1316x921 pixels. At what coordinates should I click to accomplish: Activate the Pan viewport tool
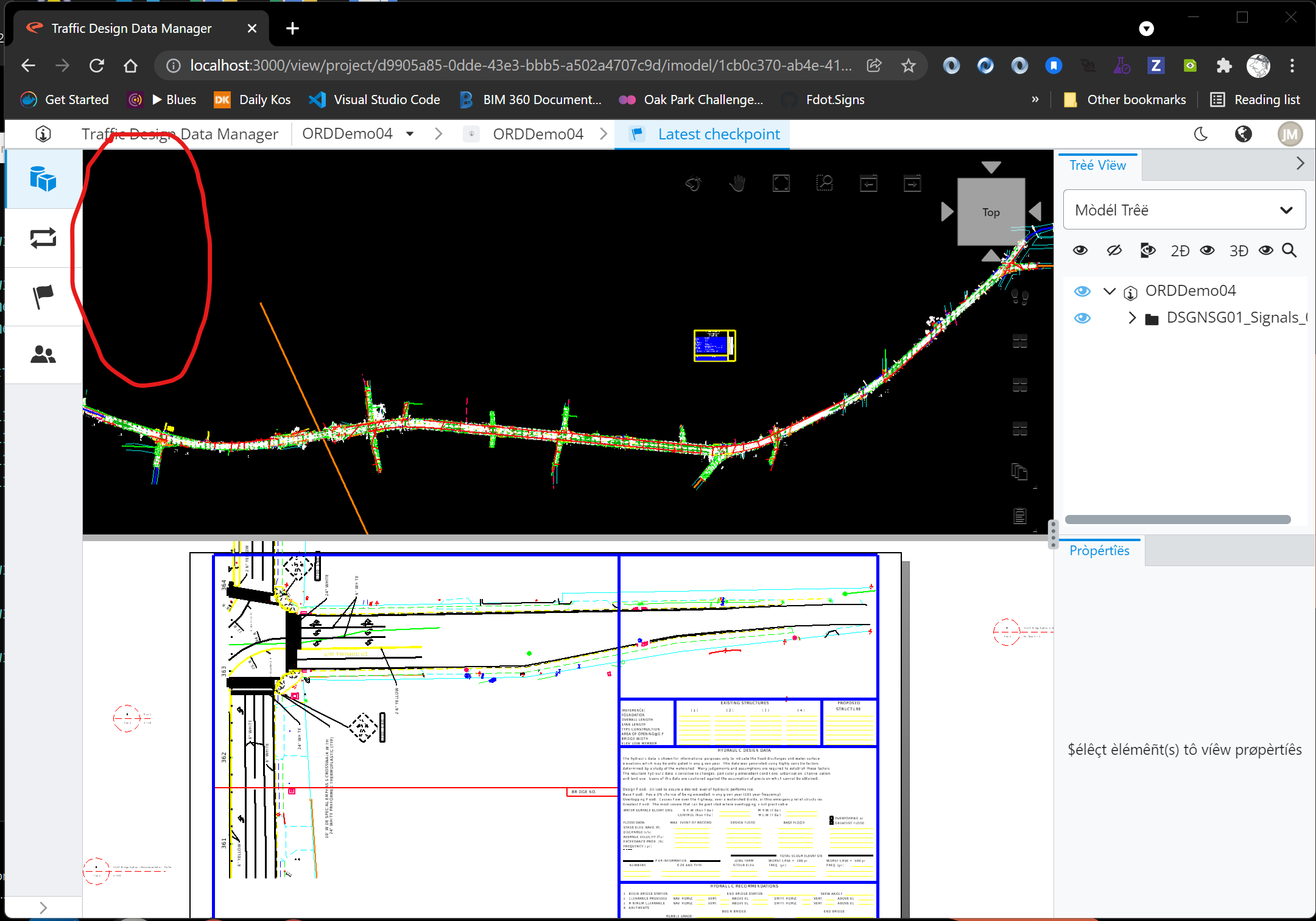pyautogui.click(x=737, y=182)
